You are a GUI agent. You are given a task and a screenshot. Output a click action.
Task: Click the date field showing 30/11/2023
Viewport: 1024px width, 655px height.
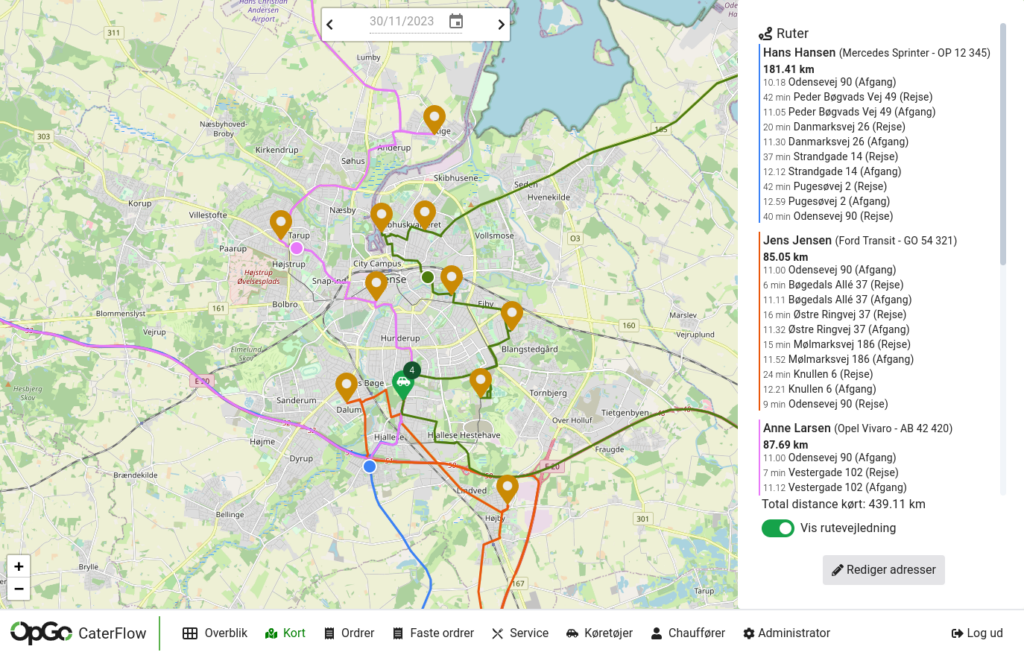pos(401,22)
